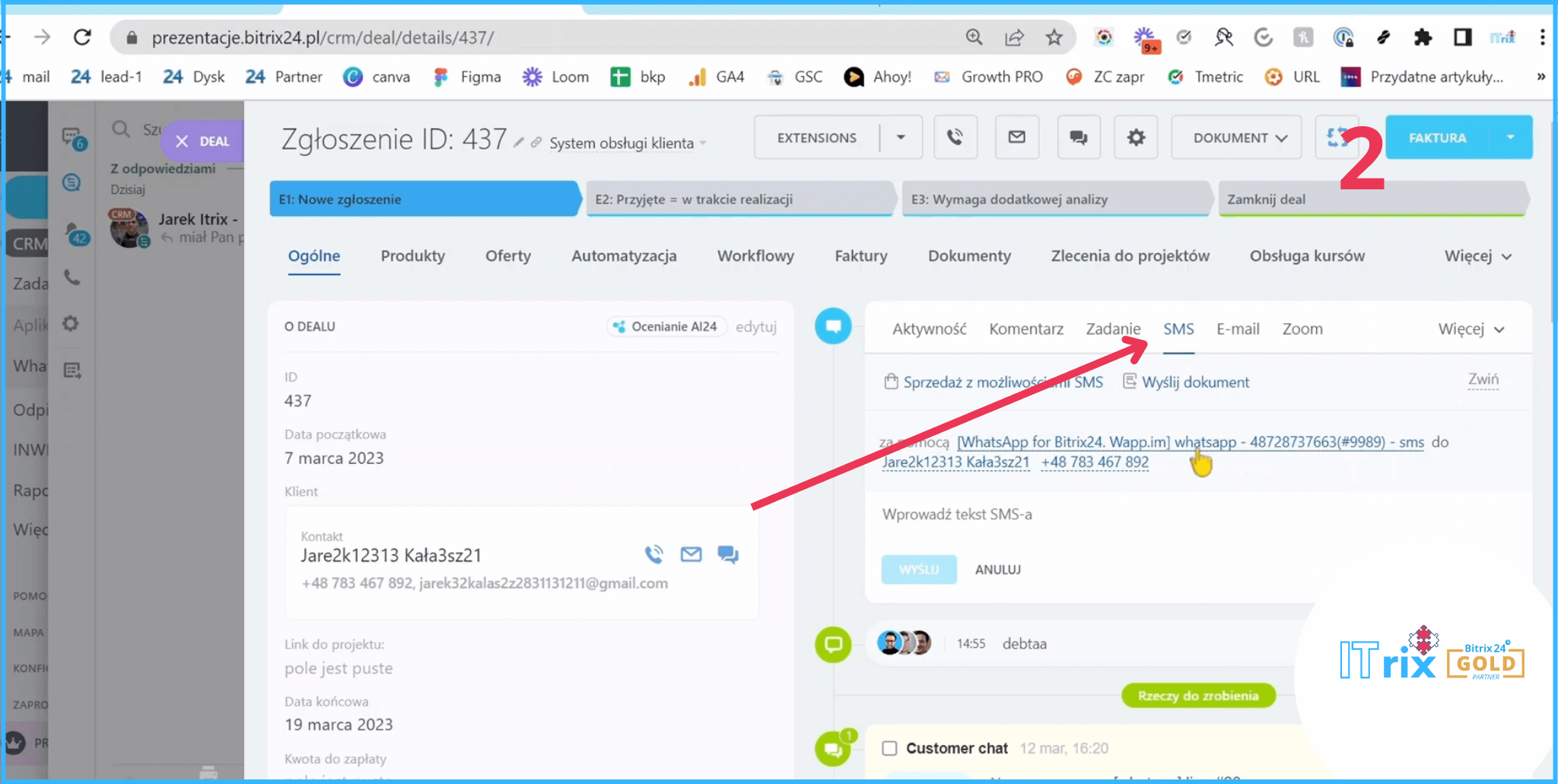1558x784 pixels.
Task: Click the browser reload page icon
Action: [82, 37]
